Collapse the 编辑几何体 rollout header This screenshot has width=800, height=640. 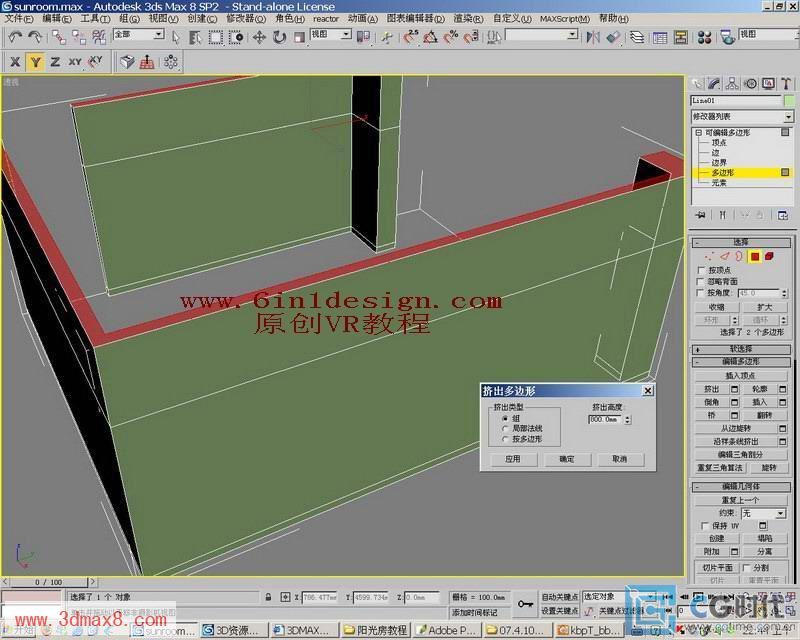(741, 487)
